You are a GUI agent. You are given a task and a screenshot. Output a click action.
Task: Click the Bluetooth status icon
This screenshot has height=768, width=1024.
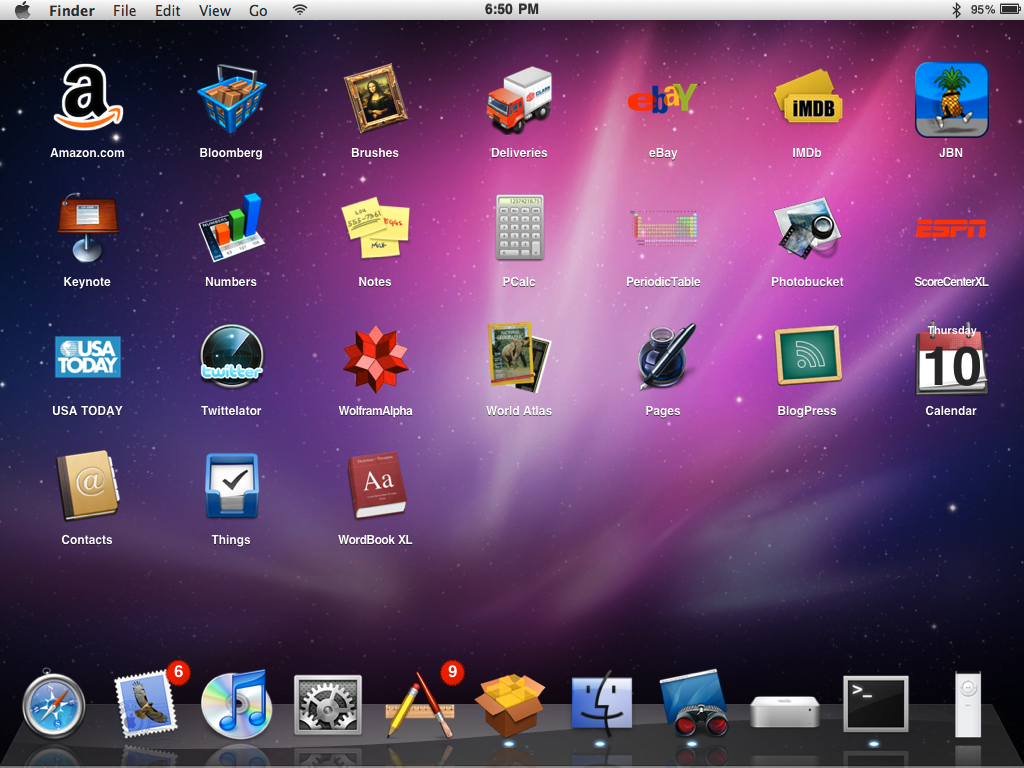tap(956, 10)
